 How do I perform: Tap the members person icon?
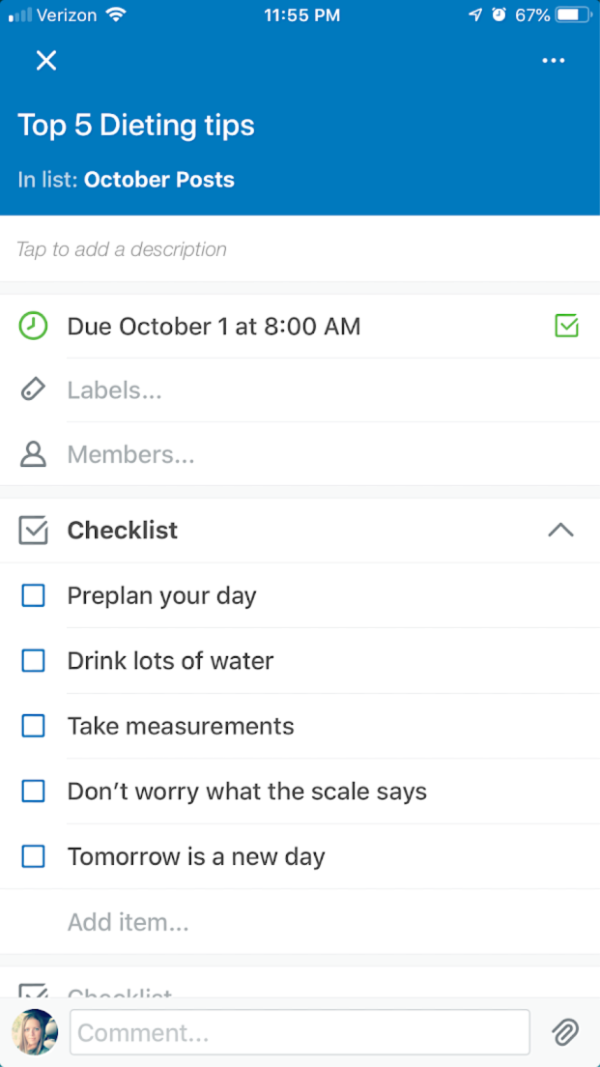pyautogui.click(x=33, y=455)
